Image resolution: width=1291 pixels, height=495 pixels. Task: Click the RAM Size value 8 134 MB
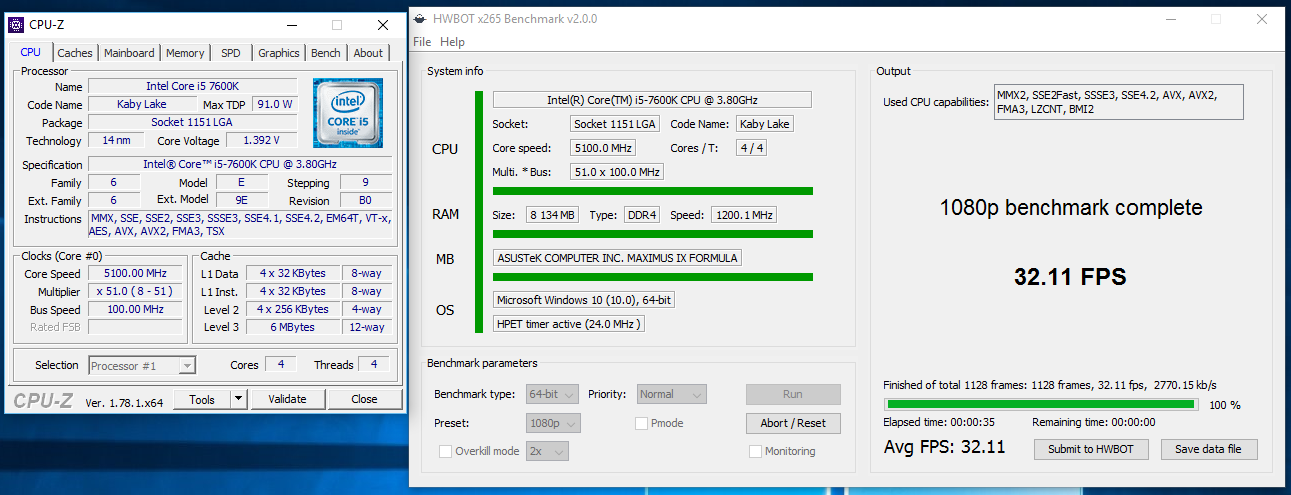tap(551, 215)
